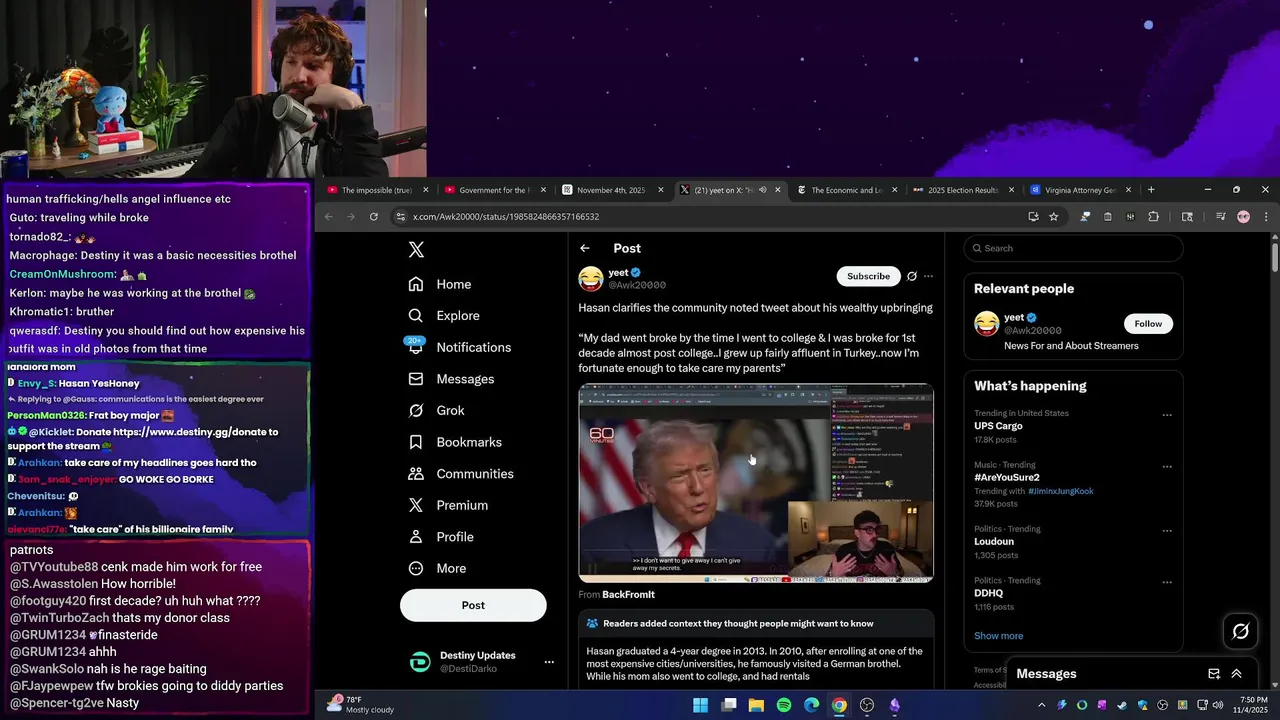Open Destiny Updates account switcher menu

click(x=548, y=662)
